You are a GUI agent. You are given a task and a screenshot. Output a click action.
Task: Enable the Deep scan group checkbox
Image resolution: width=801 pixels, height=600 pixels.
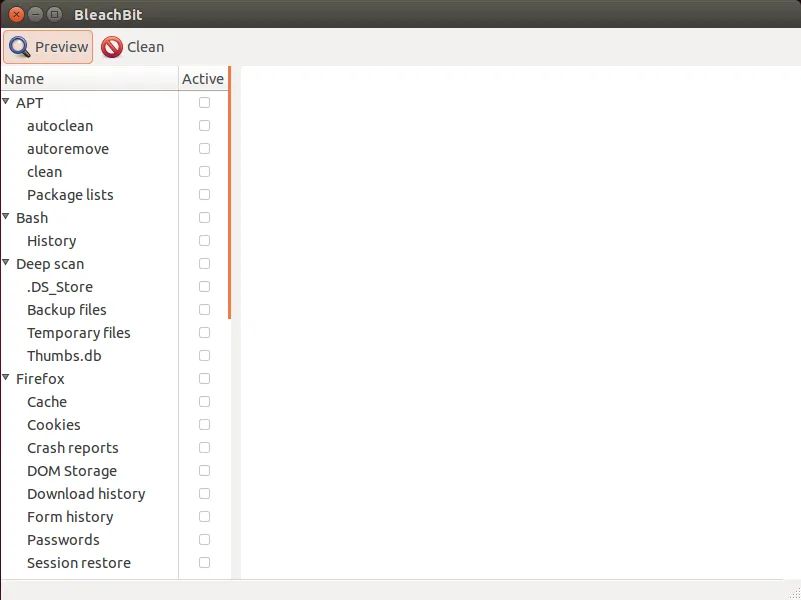(x=204, y=263)
